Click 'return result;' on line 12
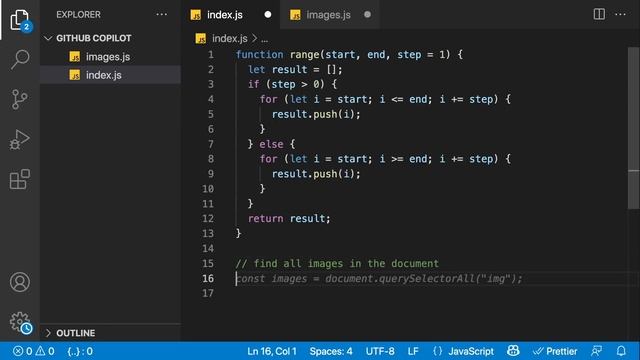The height and width of the screenshot is (360, 640). pos(289,219)
